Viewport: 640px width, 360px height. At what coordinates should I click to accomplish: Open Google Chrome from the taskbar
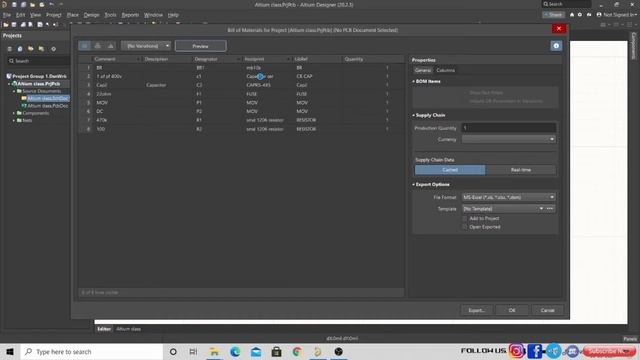[x=297, y=351]
